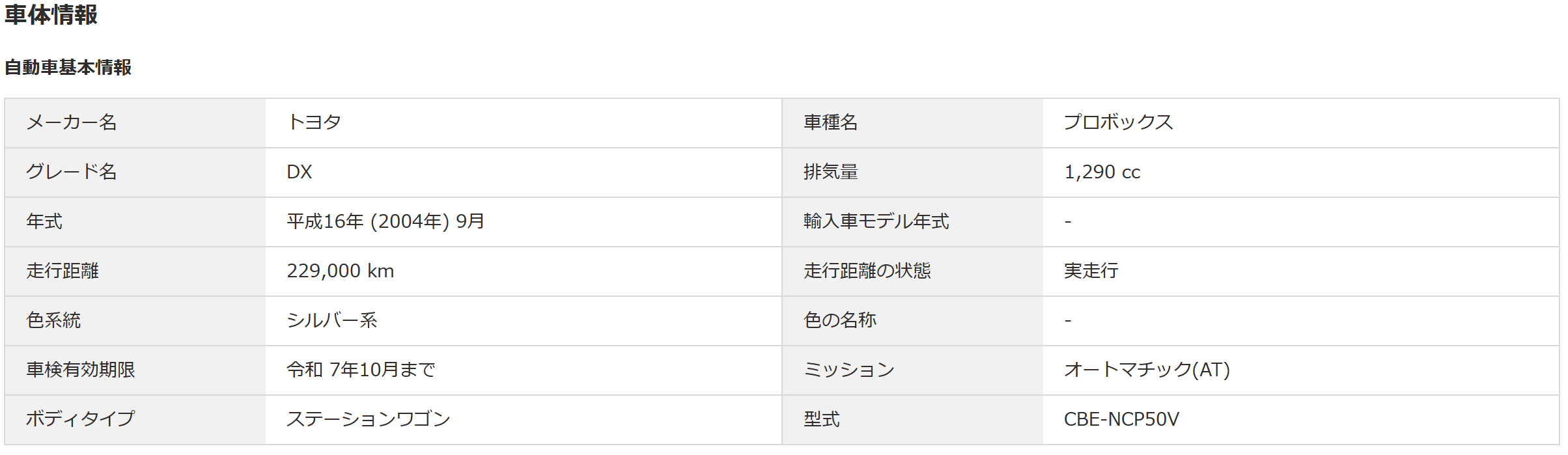This screenshot has height=455, width=1568.
Task: Select the メーカー名 label cell
Action: [x=135, y=123]
